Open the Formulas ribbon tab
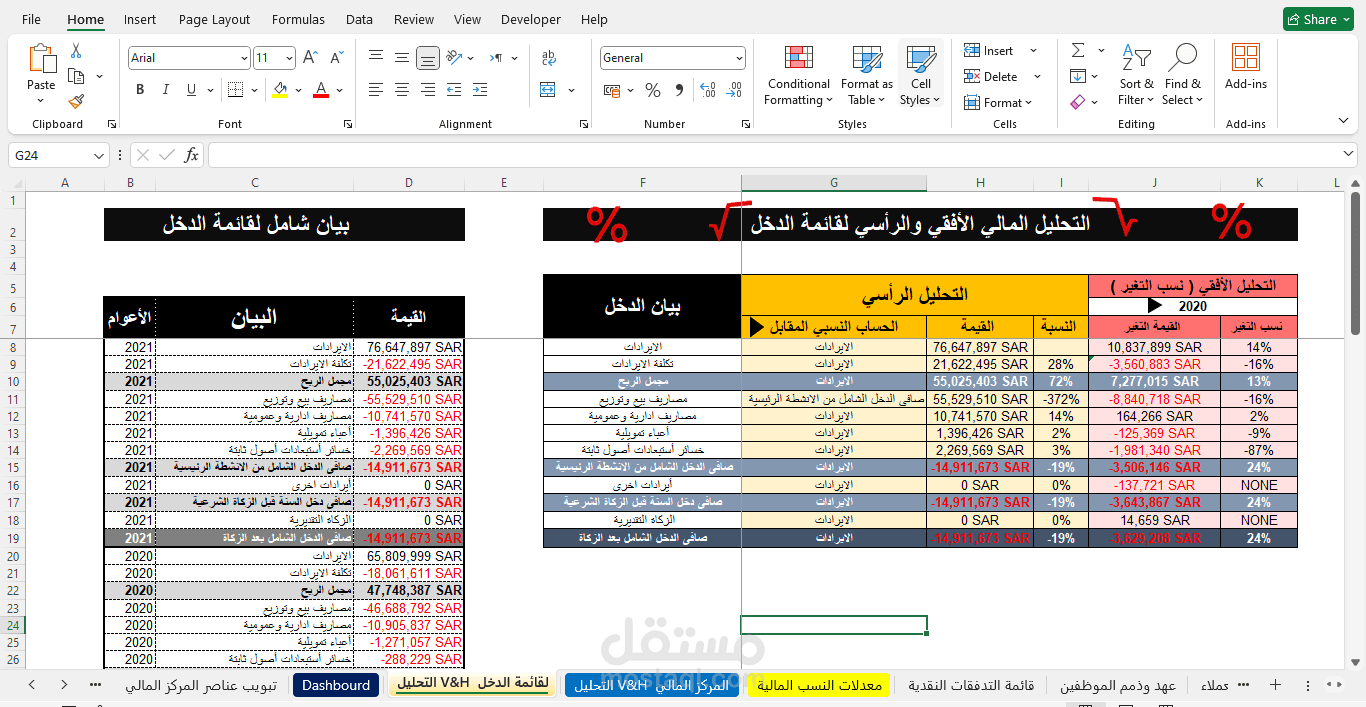 298,19
